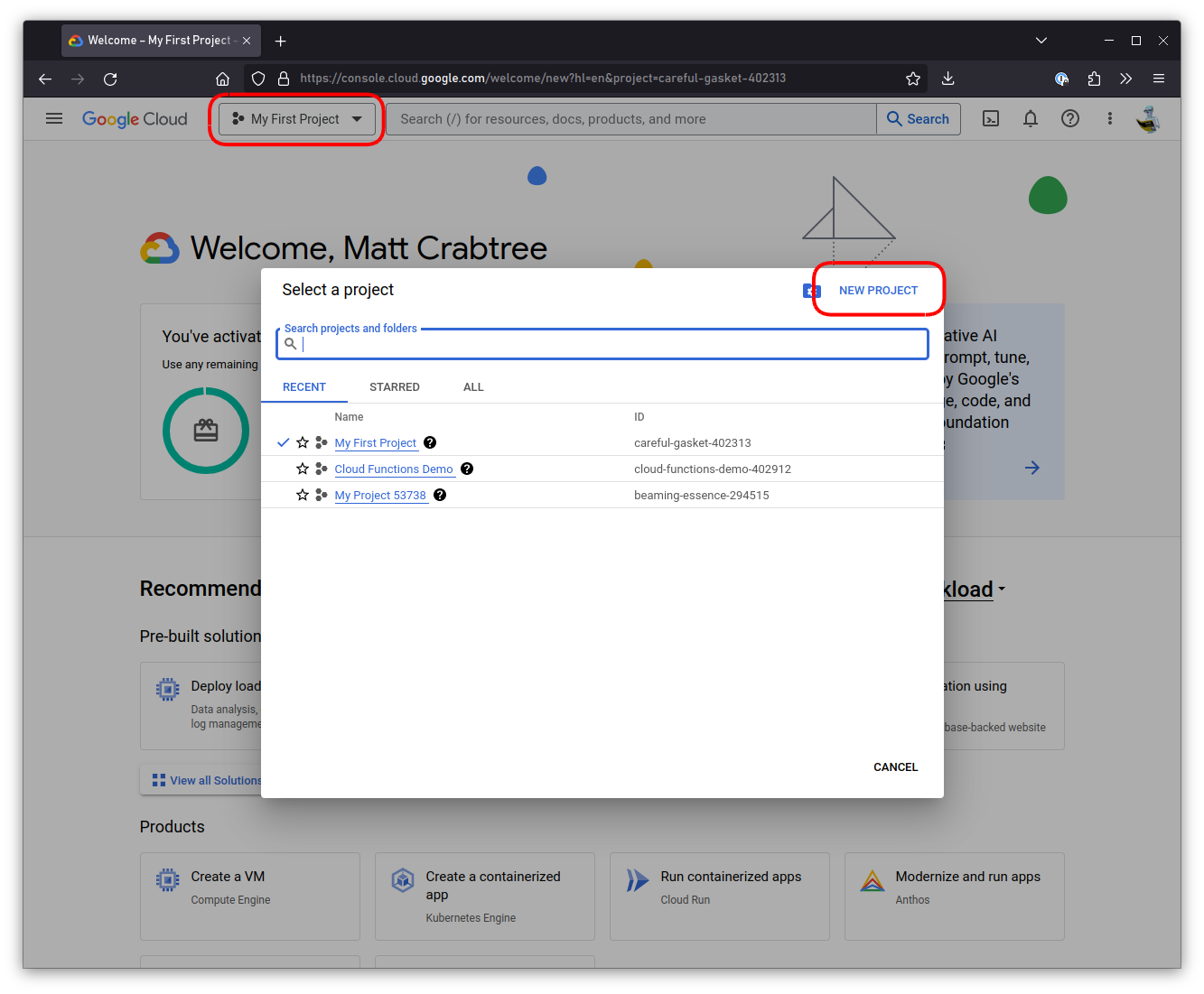
Task: Open the Modernize and run apps card
Action: pyautogui.click(x=955, y=896)
